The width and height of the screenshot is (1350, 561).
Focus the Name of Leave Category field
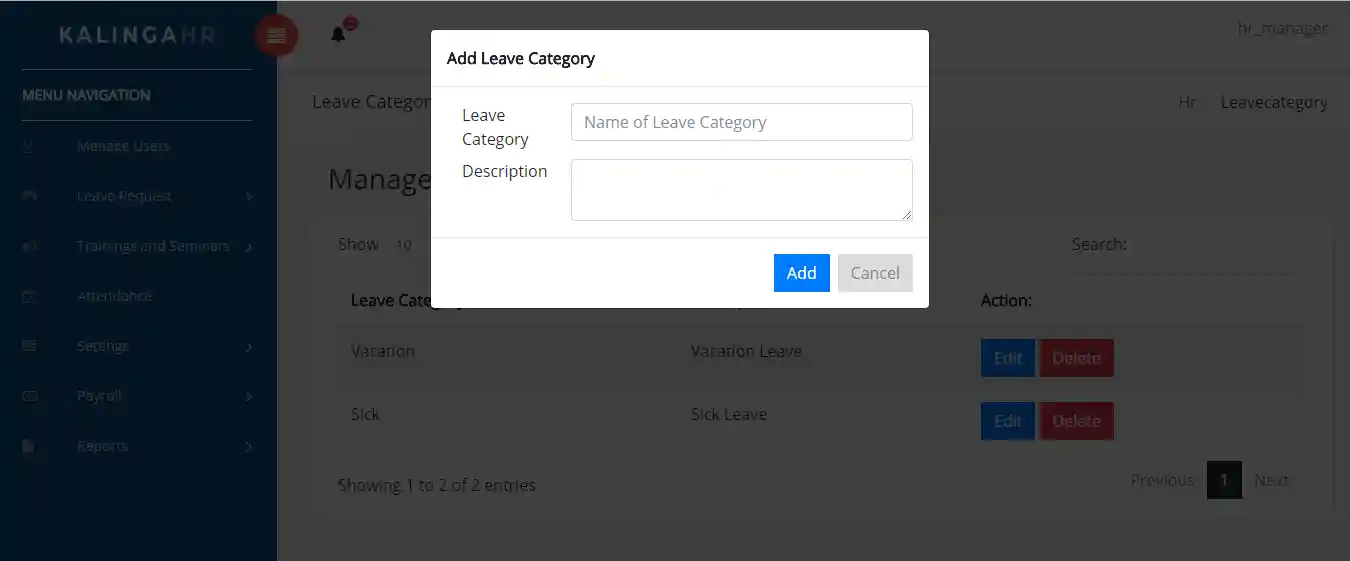coord(742,122)
